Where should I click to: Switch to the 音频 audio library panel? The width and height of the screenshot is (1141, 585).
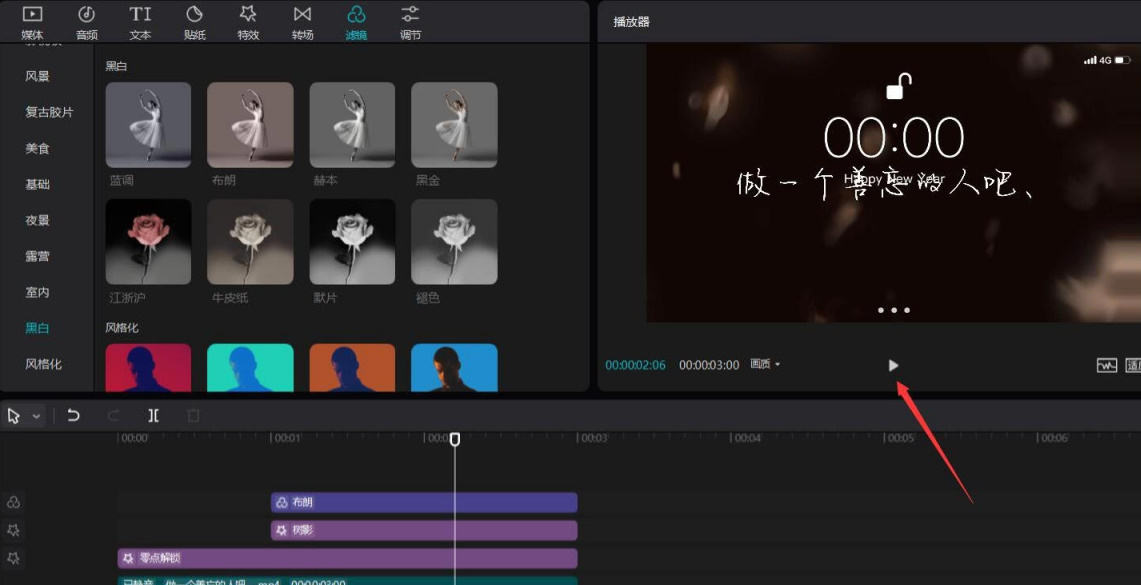[x=86, y=22]
